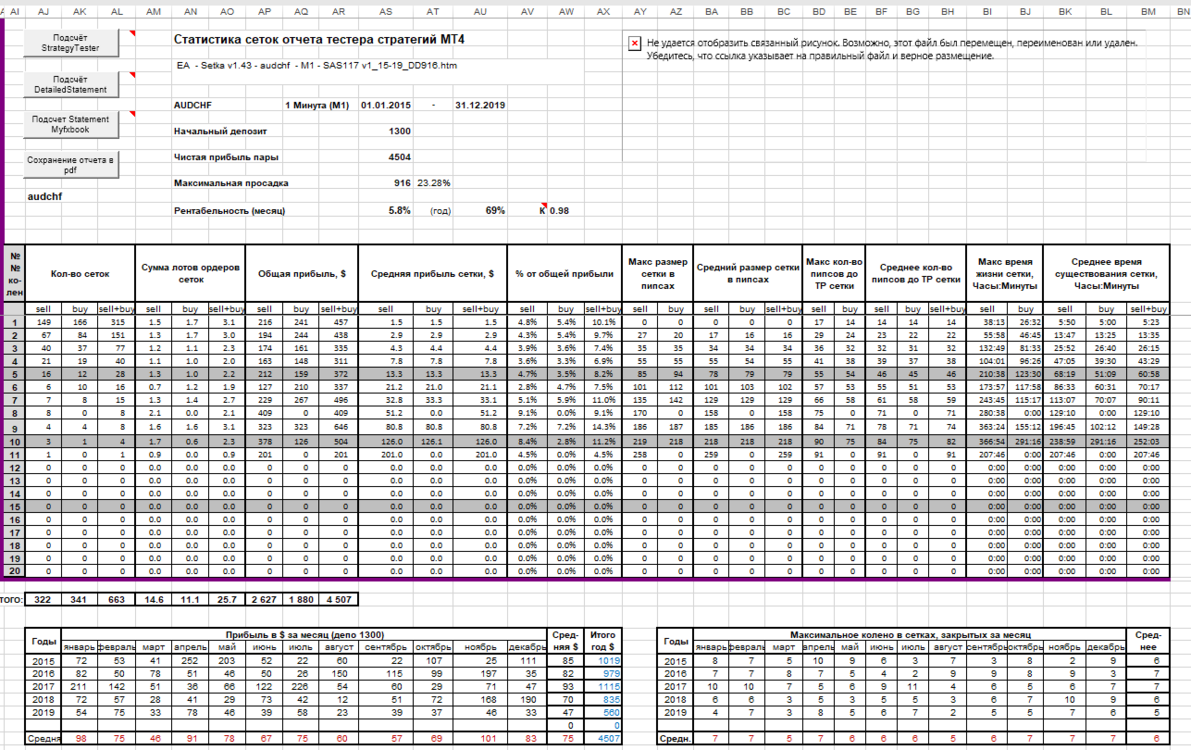1191x750 pixels.
Task: Select column header BA
Action: tap(712, 11)
